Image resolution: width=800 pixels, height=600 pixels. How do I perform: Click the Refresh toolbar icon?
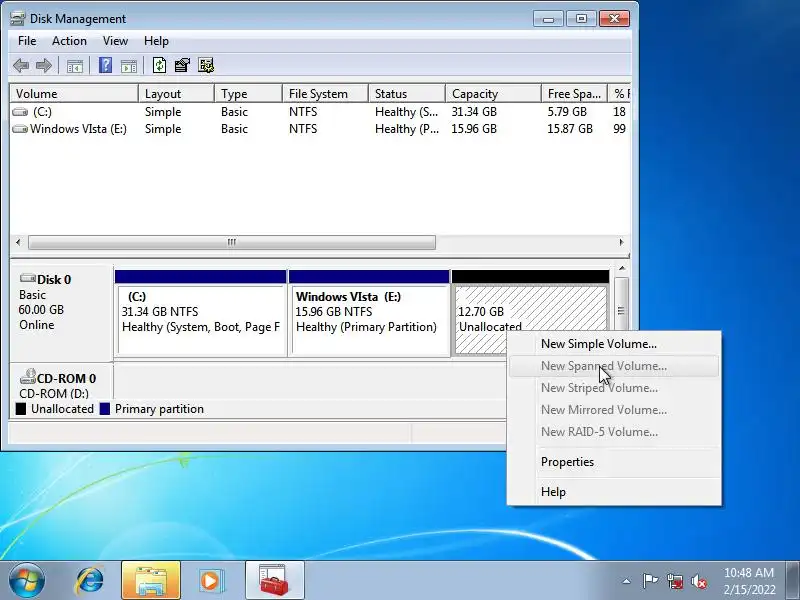click(159, 65)
